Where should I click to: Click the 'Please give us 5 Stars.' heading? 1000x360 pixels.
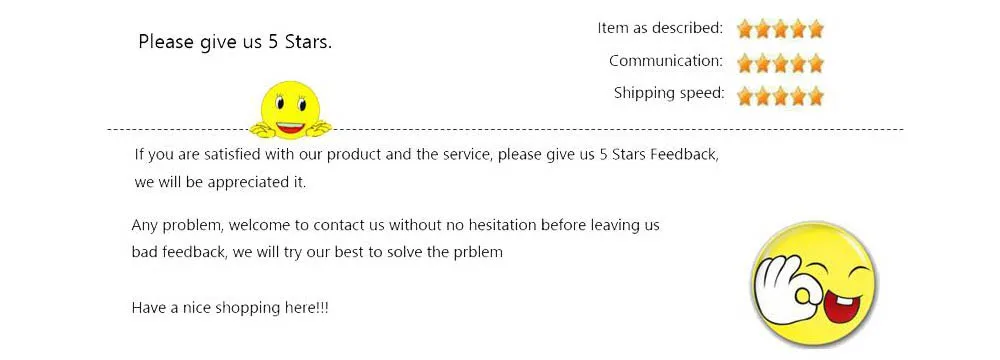(x=235, y=42)
